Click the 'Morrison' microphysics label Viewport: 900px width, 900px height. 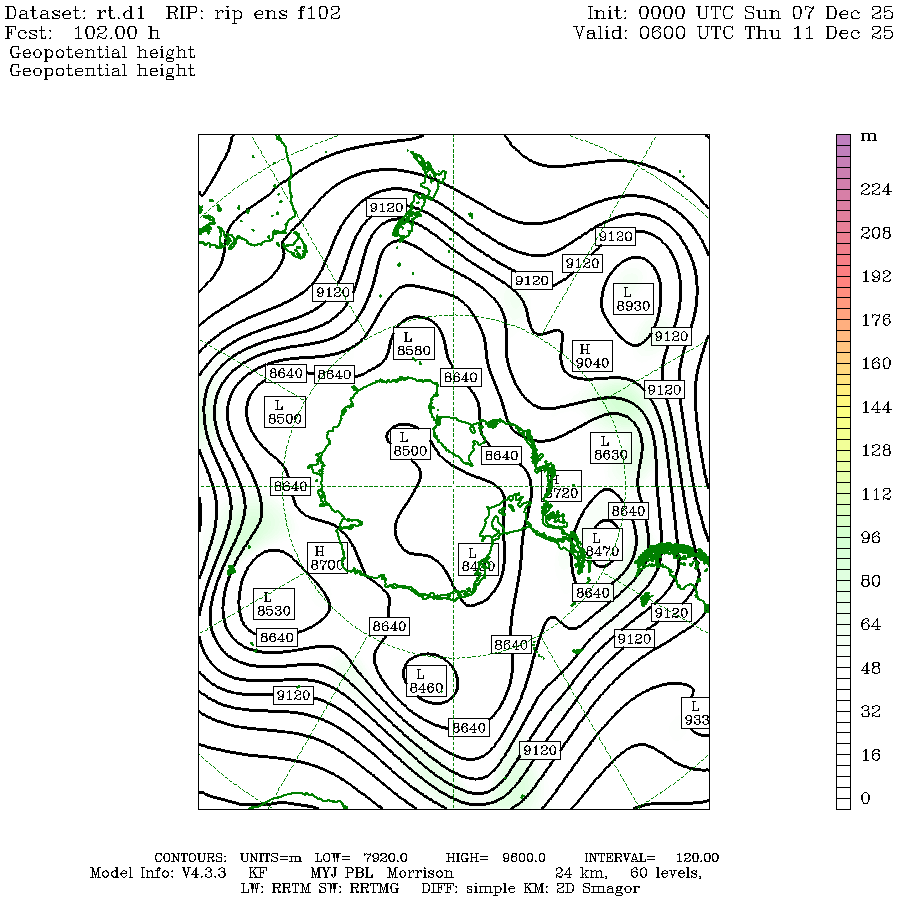pos(420,873)
